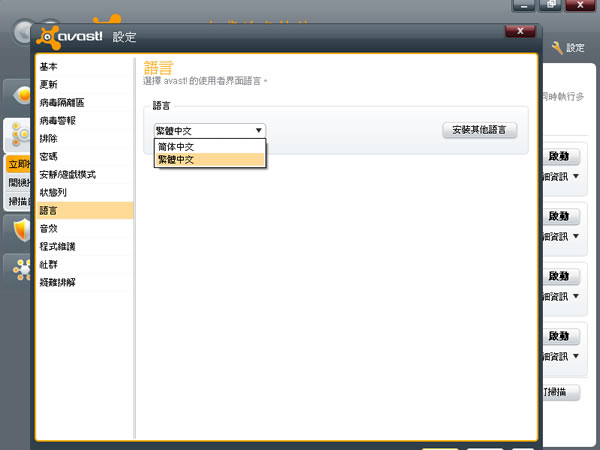Viewport: 600px width, 450px height.
Task: Select the eye icon tab in main sidebar
Action: [x=17, y=95]
